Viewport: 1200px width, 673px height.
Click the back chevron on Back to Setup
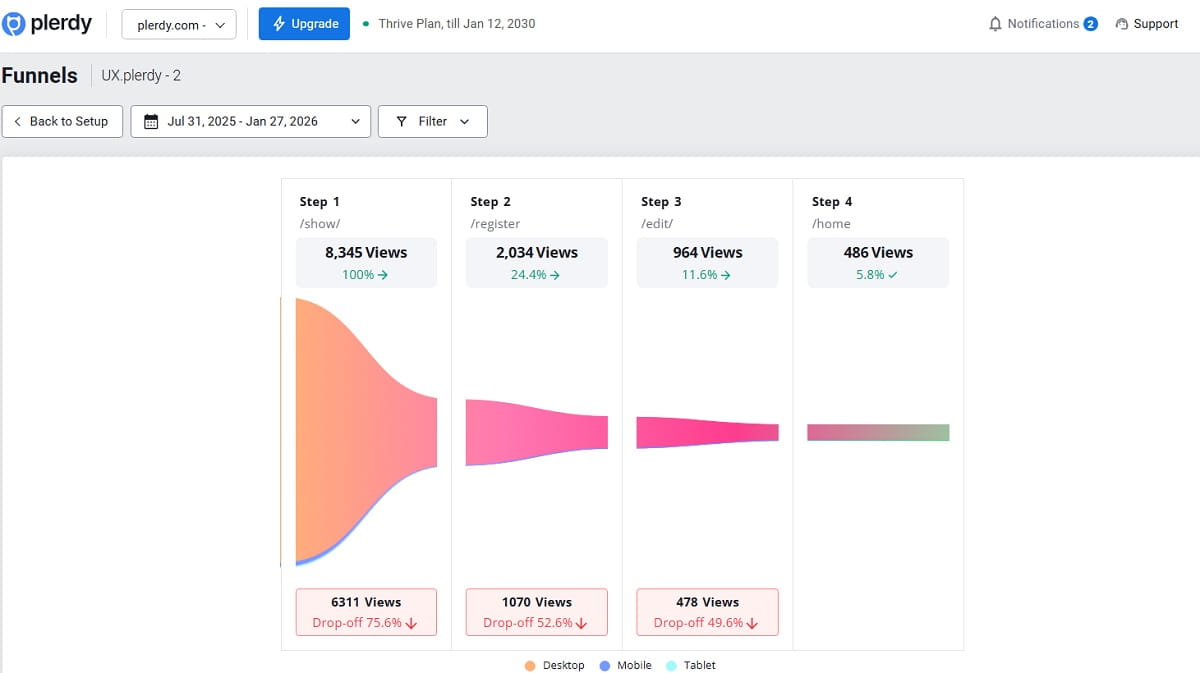click(x=17, y=121)
